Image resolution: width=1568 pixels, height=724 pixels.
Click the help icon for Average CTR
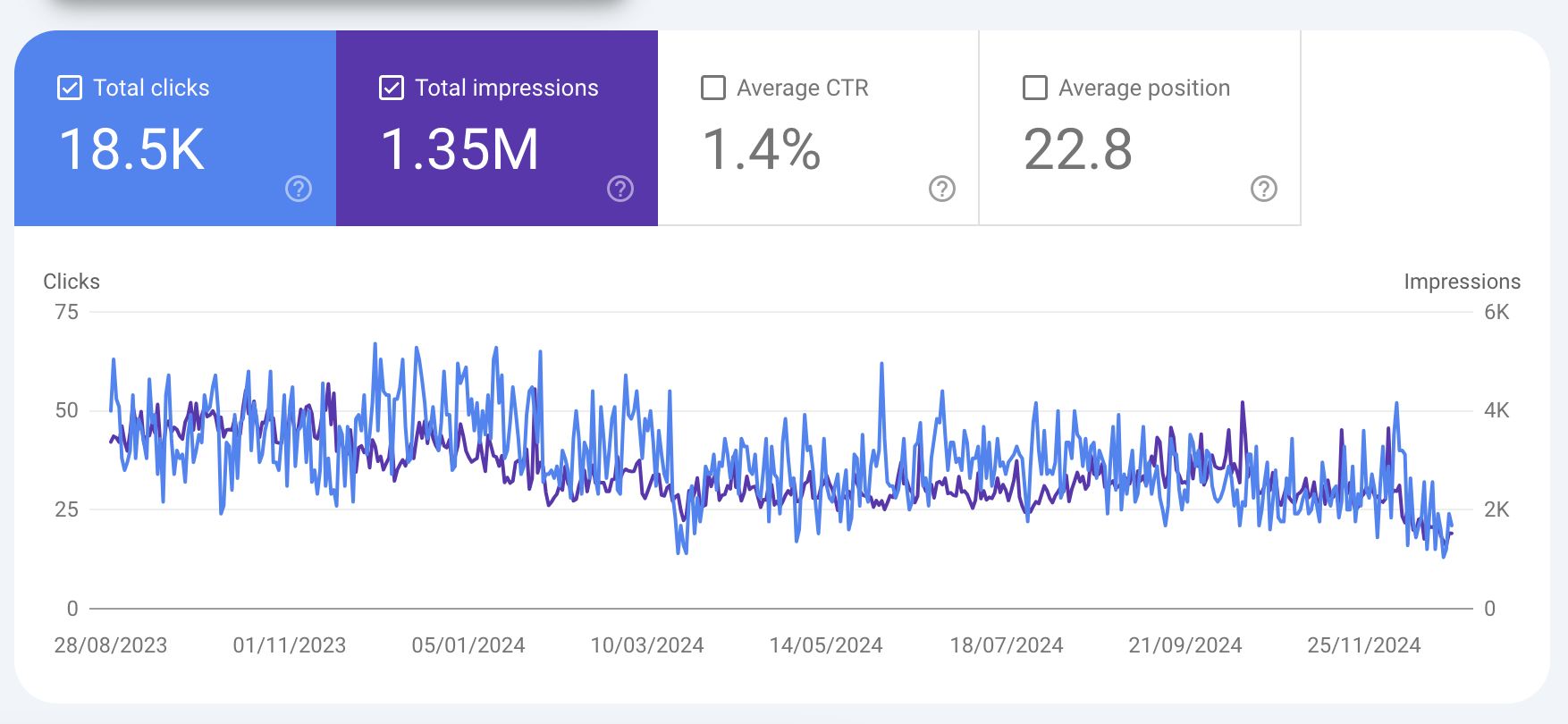tap(942, 189)
